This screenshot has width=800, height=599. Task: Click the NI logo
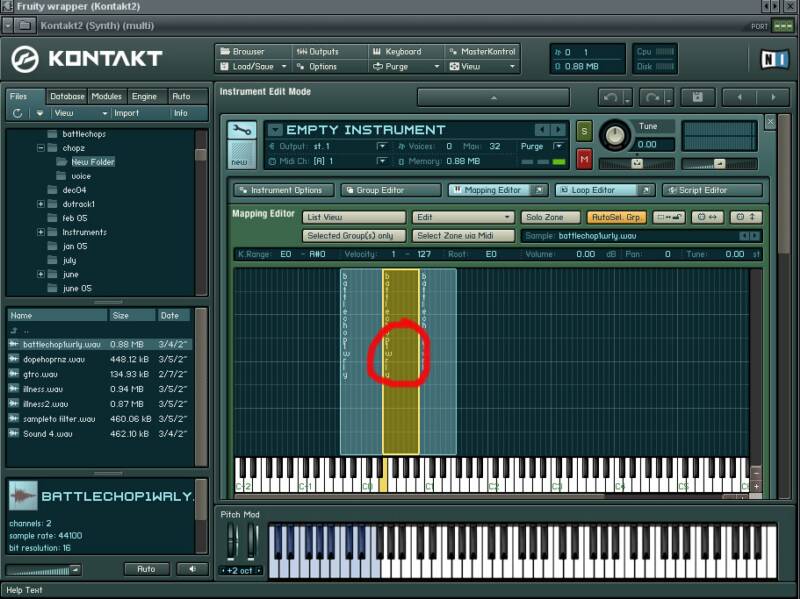tap(774, 60)
